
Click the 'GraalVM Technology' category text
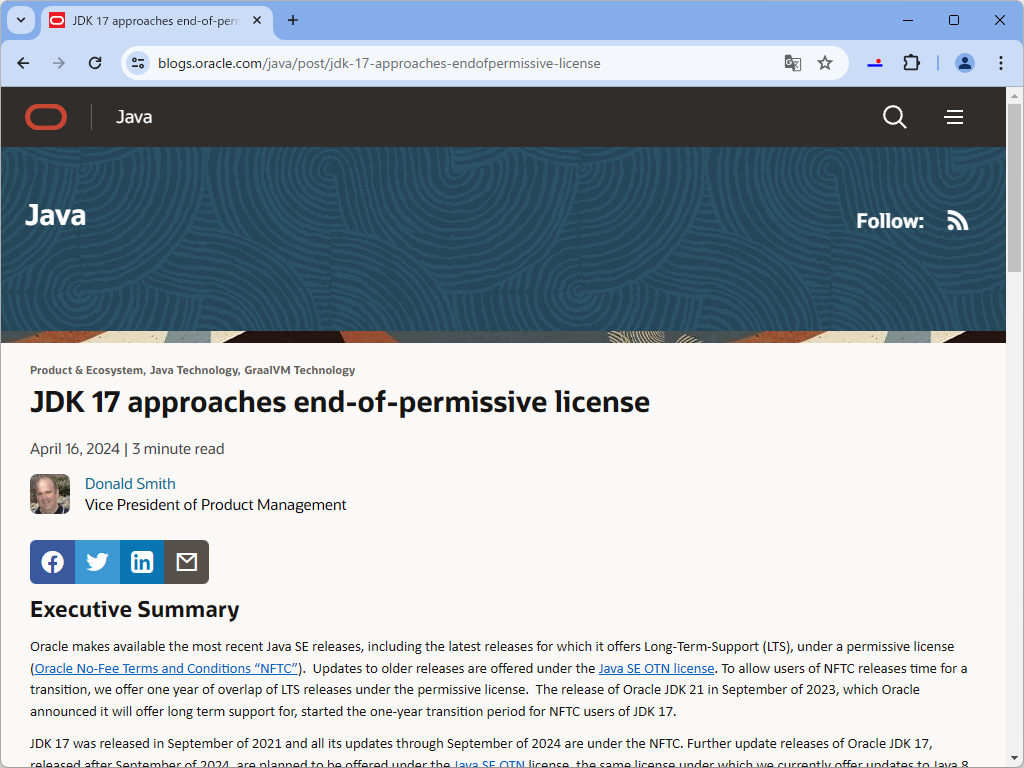point(300,370)
